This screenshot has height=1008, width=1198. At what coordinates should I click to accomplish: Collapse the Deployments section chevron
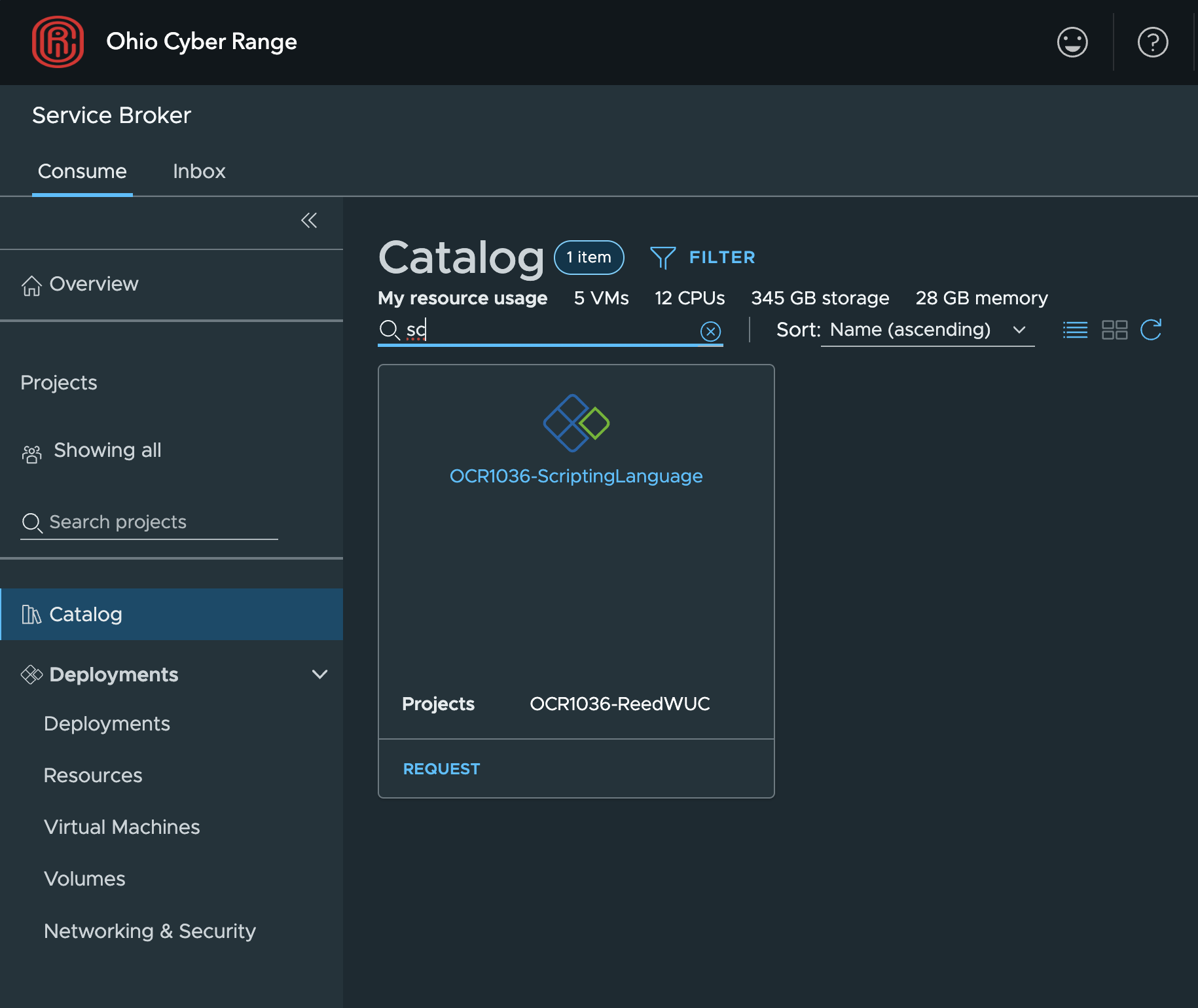pyautogui.click(x=319, y=674)
